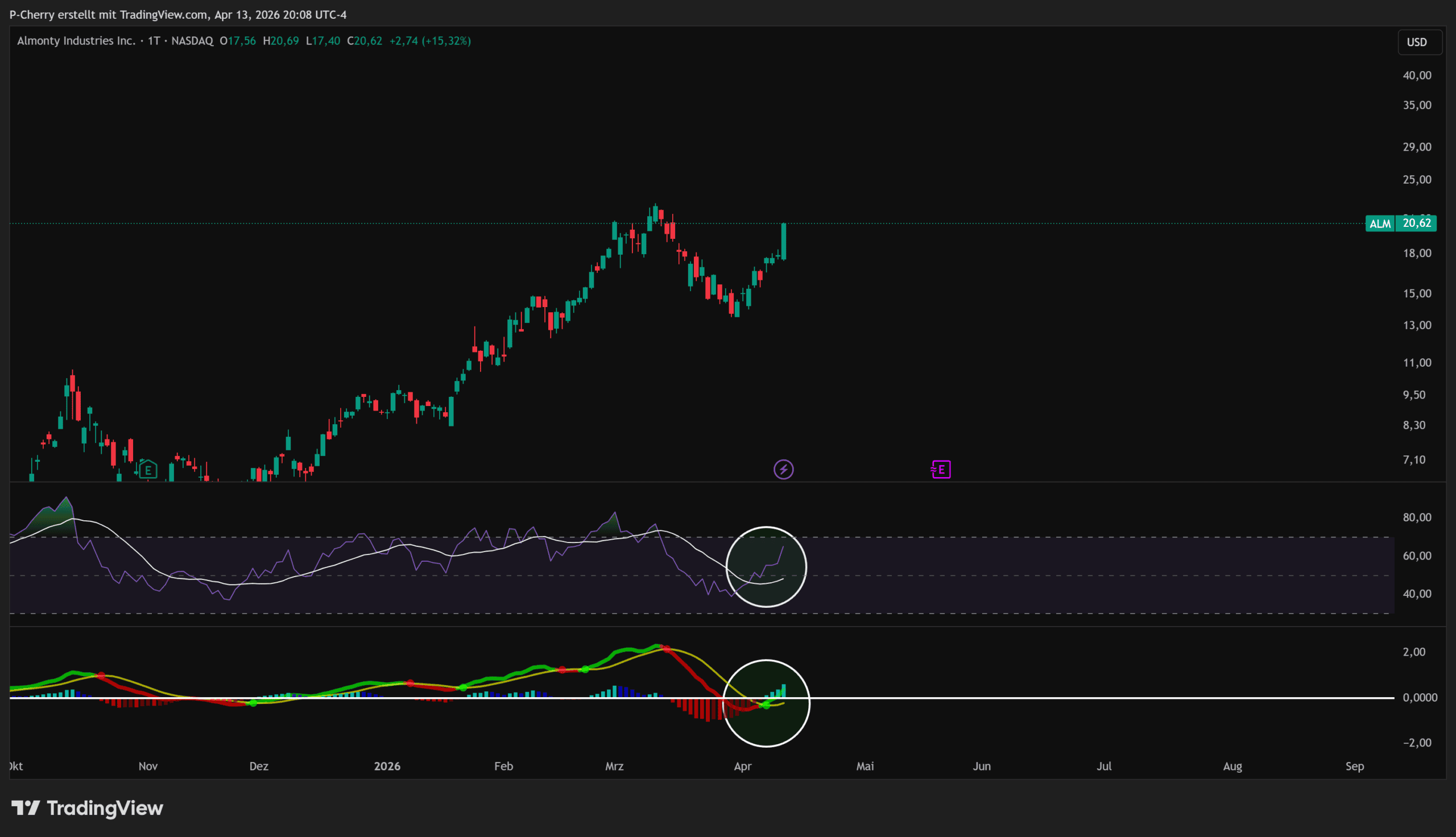Click the purple lightning bolt event icon
Image resolution: width=1456 pixels, height=837 pixels.
[784, 470]
